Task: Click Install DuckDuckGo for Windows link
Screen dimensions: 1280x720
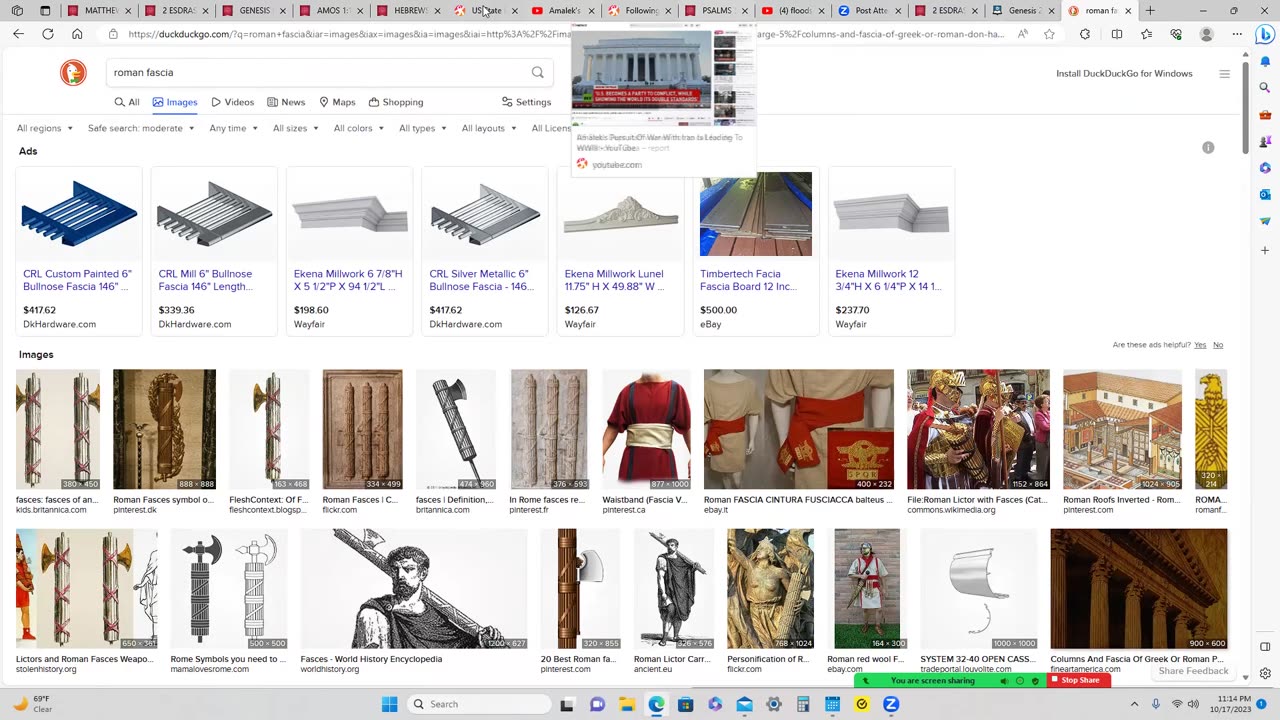Action: tap(1124, 73)
